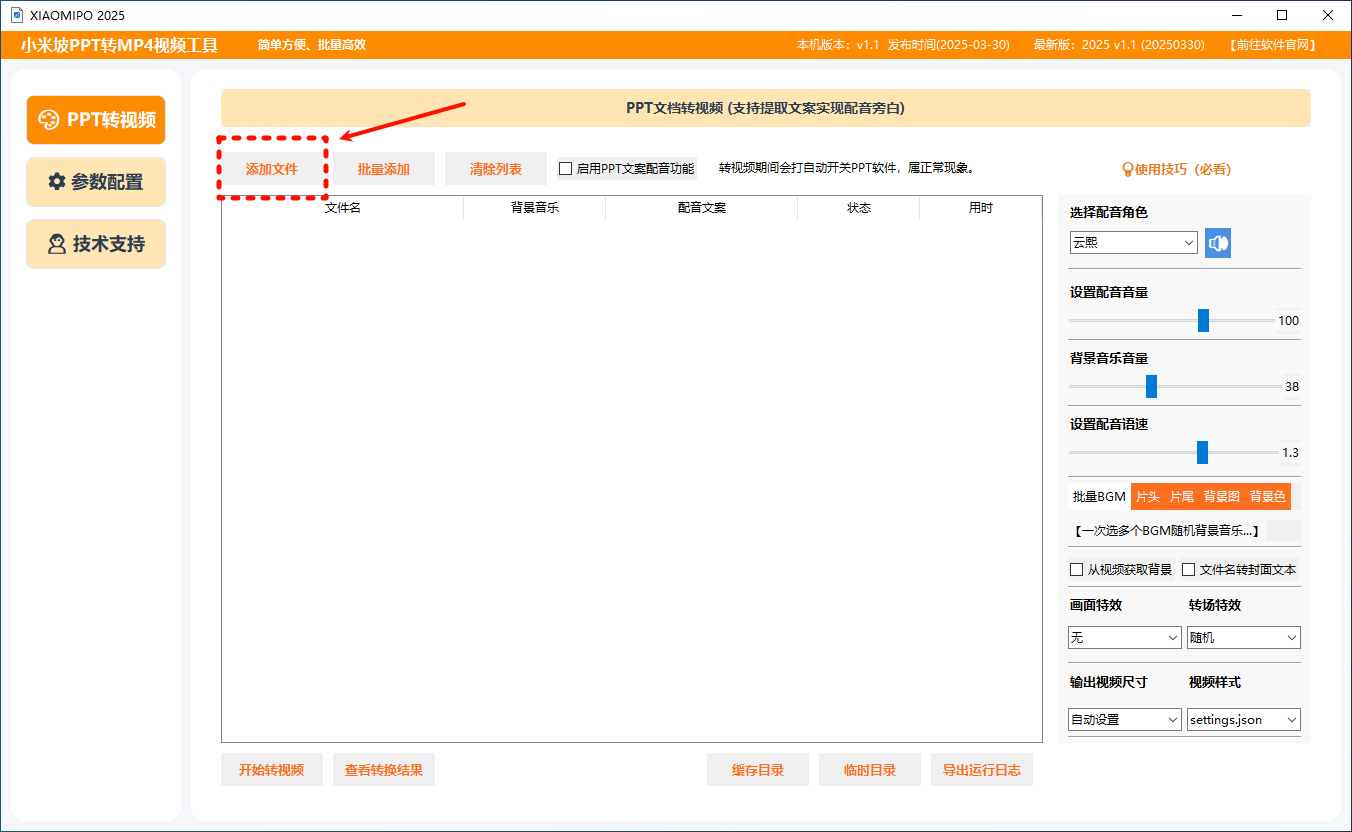This screenshot has width=1352, height=832.
Task: Switch to the 背景色 tab
Action: tap(1267, 496)
